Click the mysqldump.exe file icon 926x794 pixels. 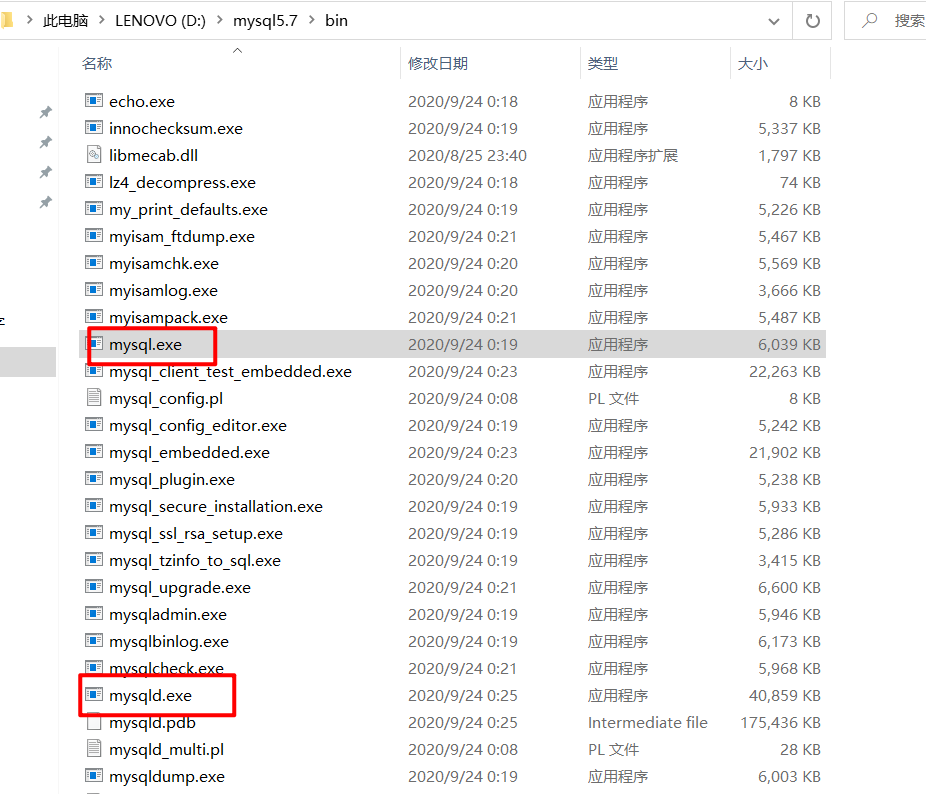tap(94, 775)
